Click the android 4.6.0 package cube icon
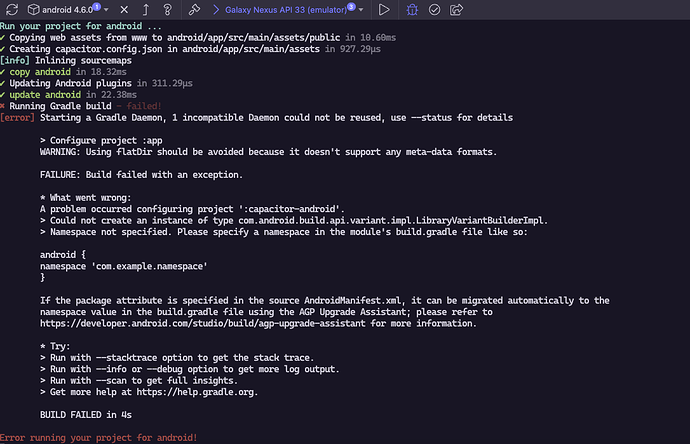690x444 pixels. click(33, 9)
